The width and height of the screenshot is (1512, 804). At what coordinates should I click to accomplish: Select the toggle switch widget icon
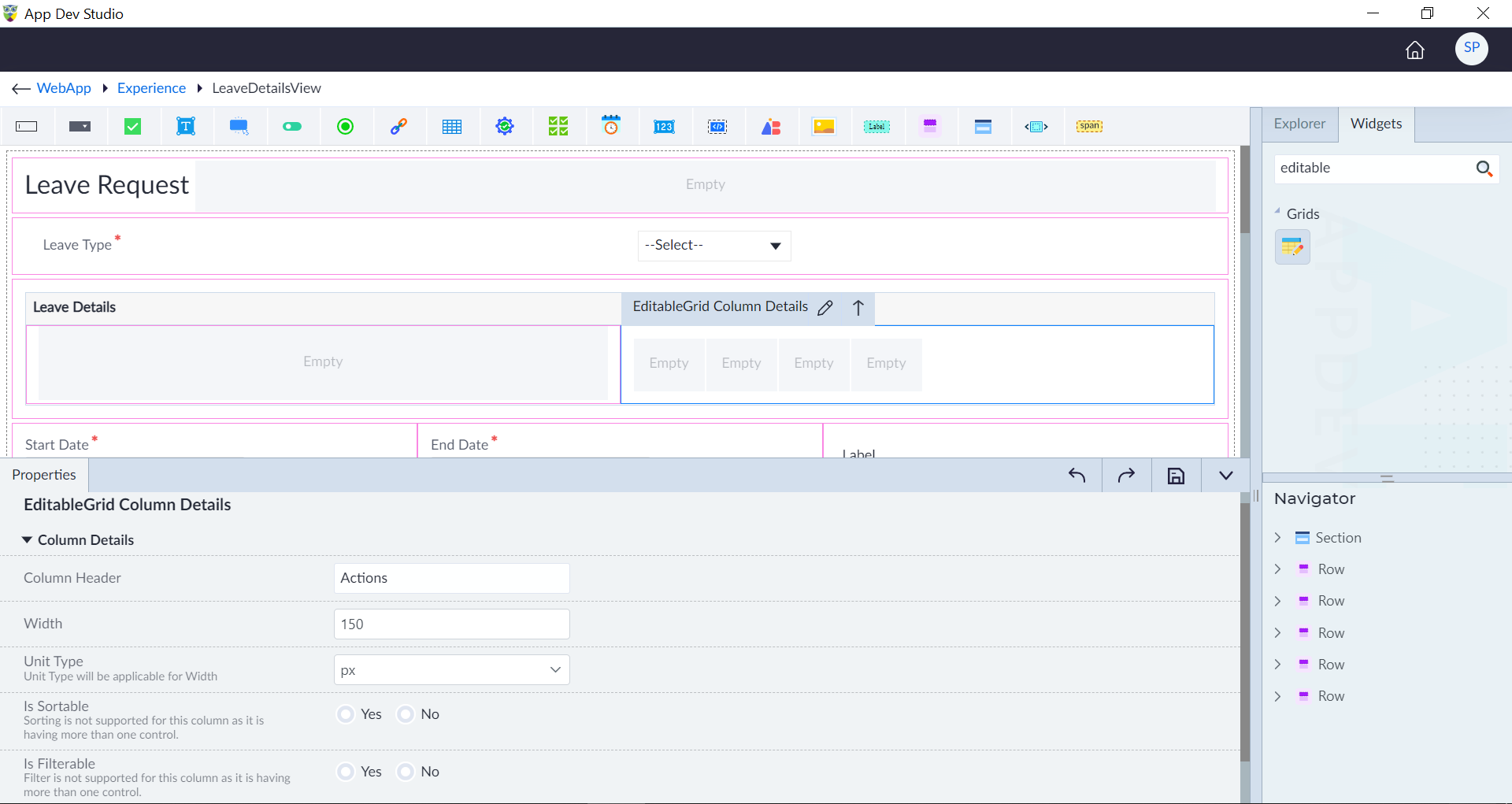pos(292,126)
